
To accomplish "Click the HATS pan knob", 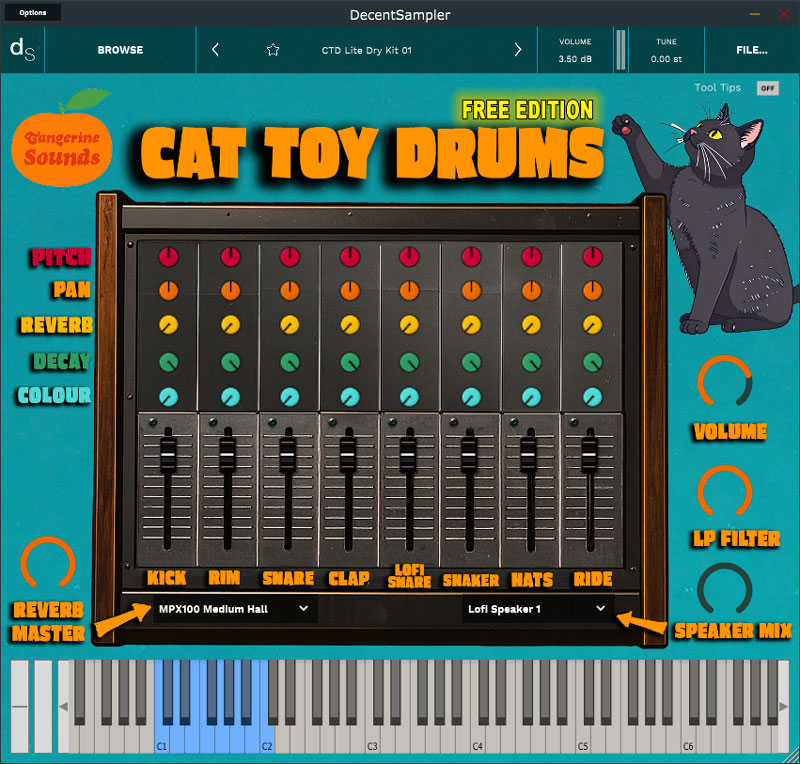I will click(531, 290).
